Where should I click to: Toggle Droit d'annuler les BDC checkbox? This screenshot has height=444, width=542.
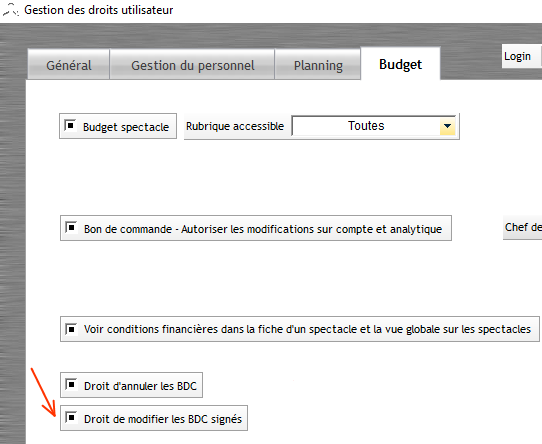click(71, 384)
